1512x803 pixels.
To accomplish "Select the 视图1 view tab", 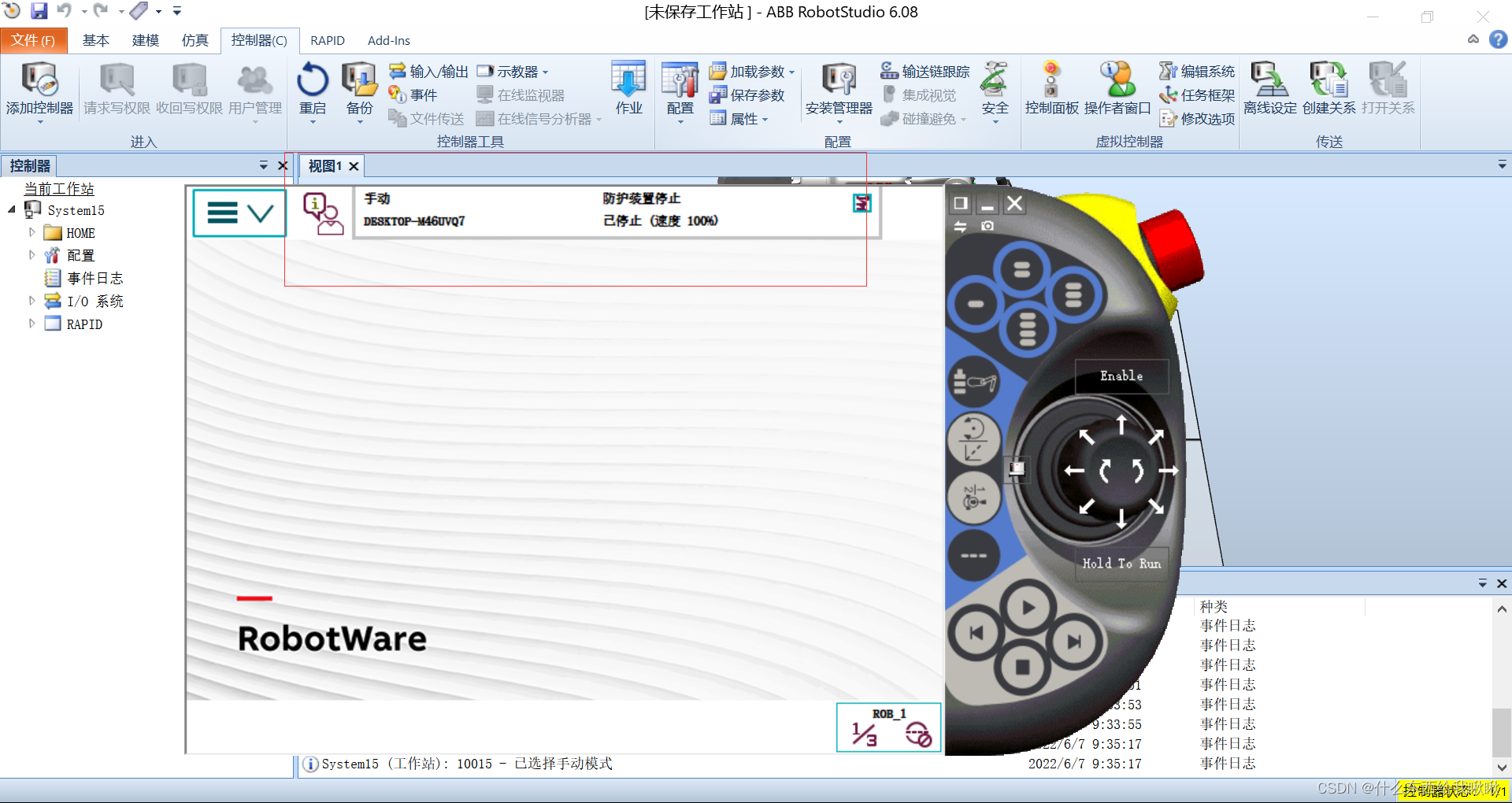I will click(324, 166).
